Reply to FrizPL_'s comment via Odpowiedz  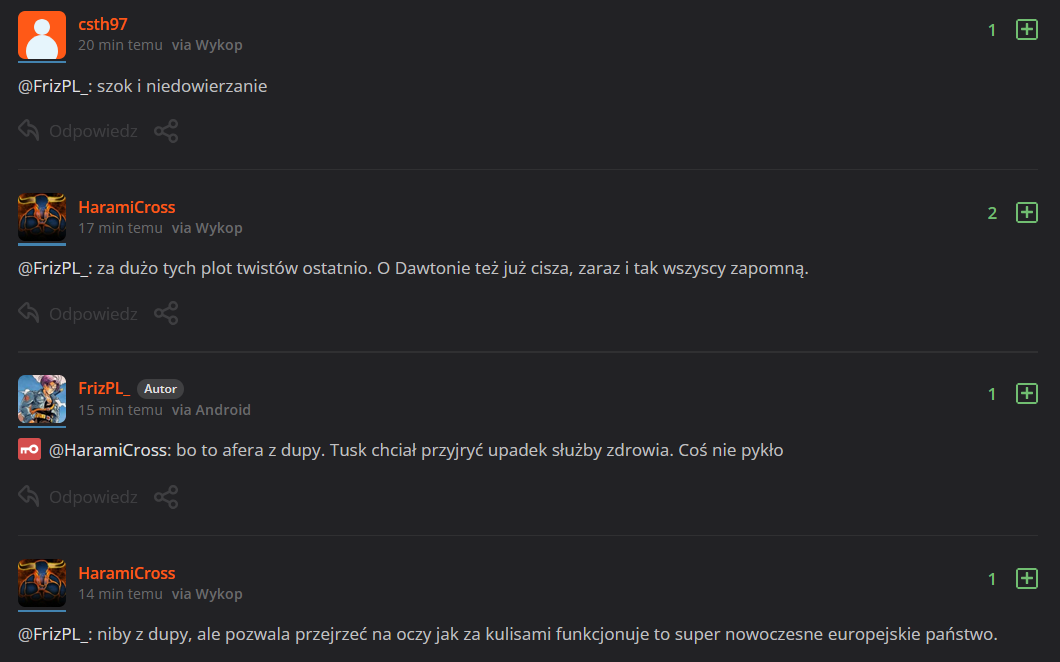click(78, 496)
